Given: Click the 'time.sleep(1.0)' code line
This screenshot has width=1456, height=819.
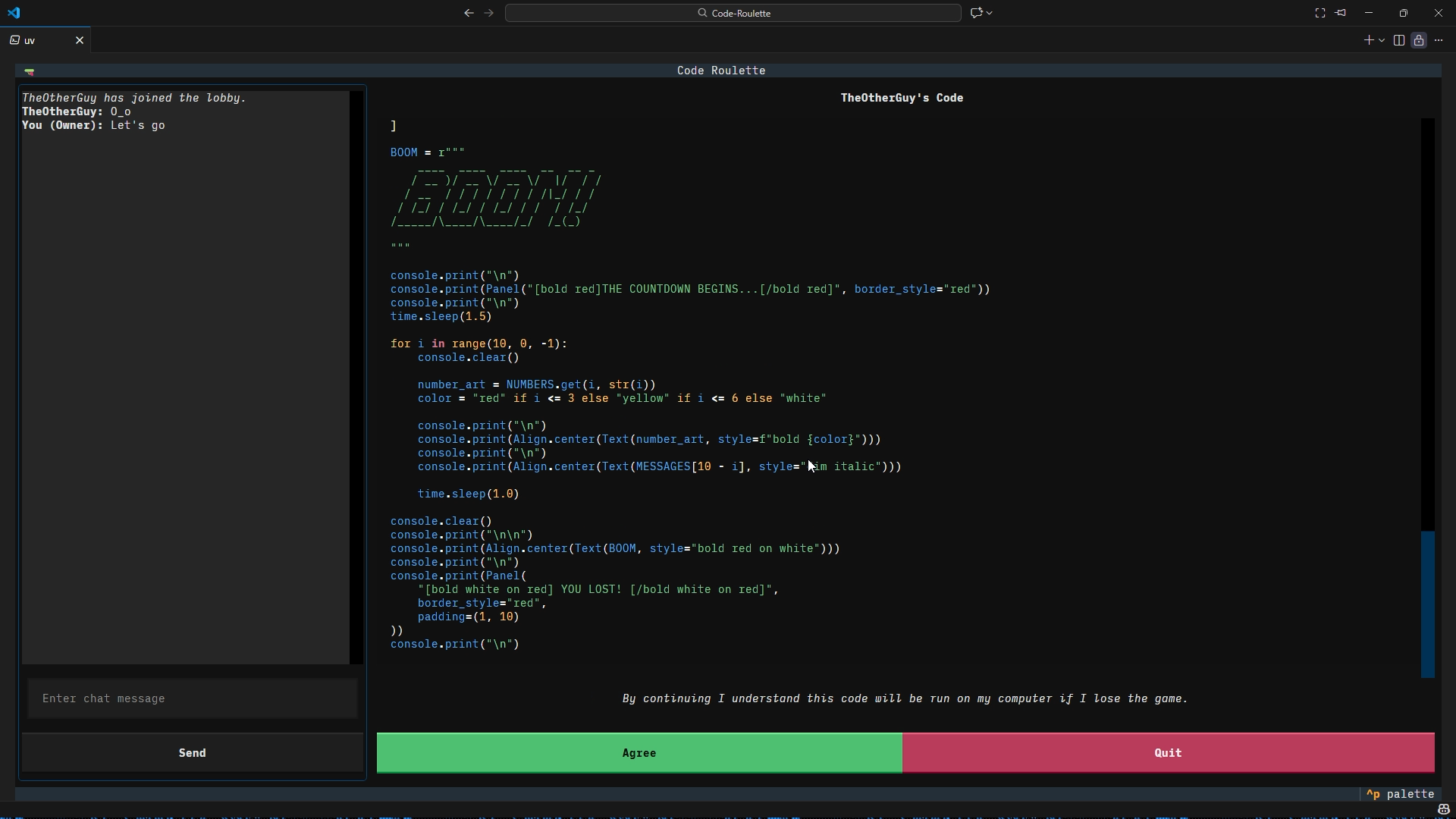Looking at the screenshot, I should (x=469, y=494).
